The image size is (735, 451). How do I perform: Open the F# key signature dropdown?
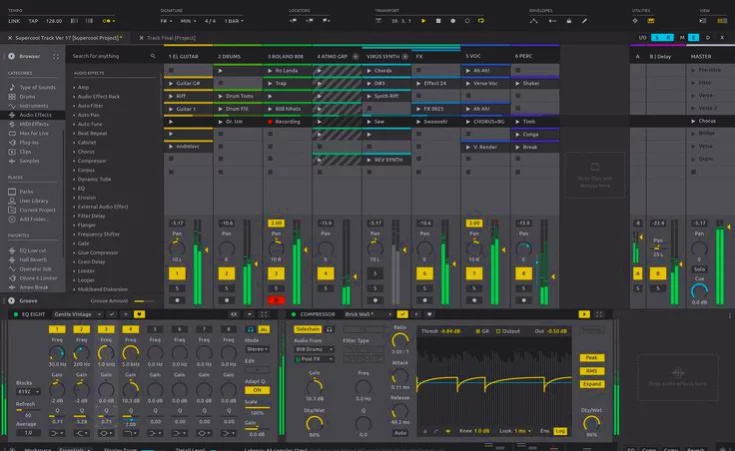point(166,21)
